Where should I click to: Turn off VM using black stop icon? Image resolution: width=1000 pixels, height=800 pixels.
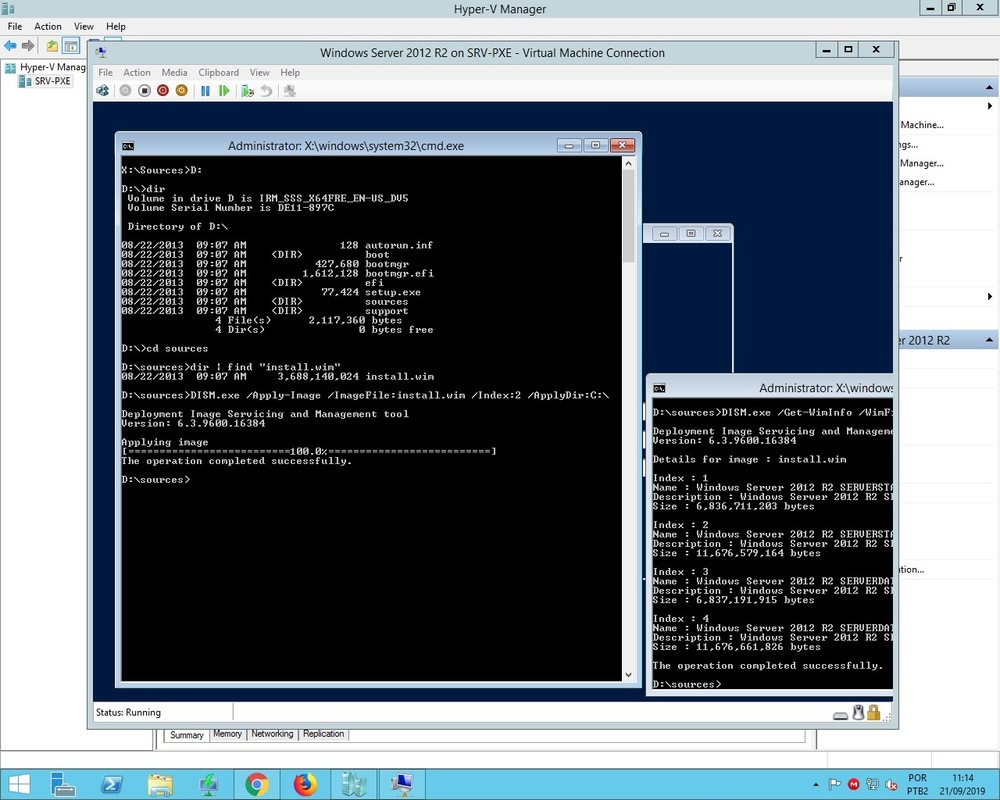pyautogui.click(x=144, y=91)
